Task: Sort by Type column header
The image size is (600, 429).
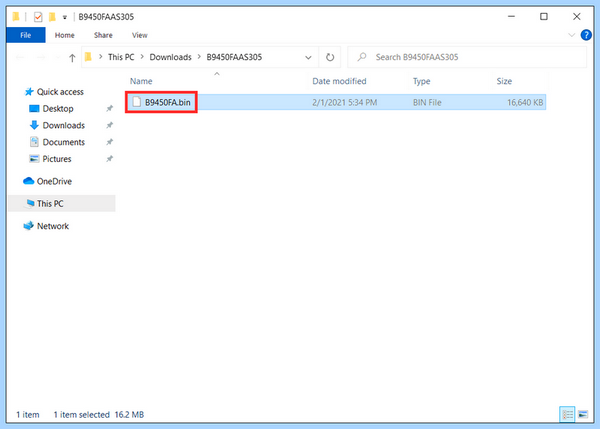Action: point(421,81)
